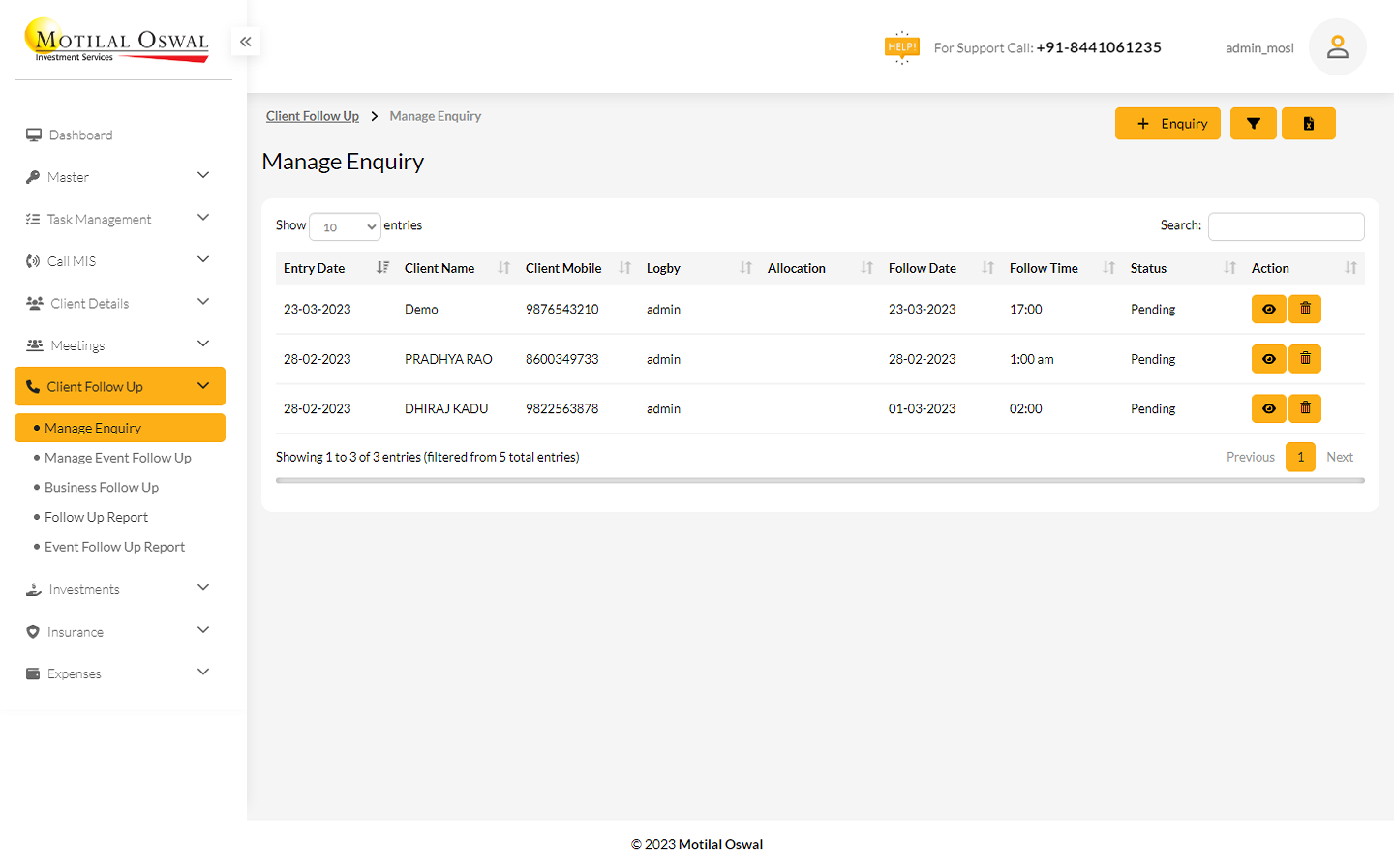This screenshot has height=868, width=1394.
Task: Sort by Client Name column icon
Action: [503, 268]
